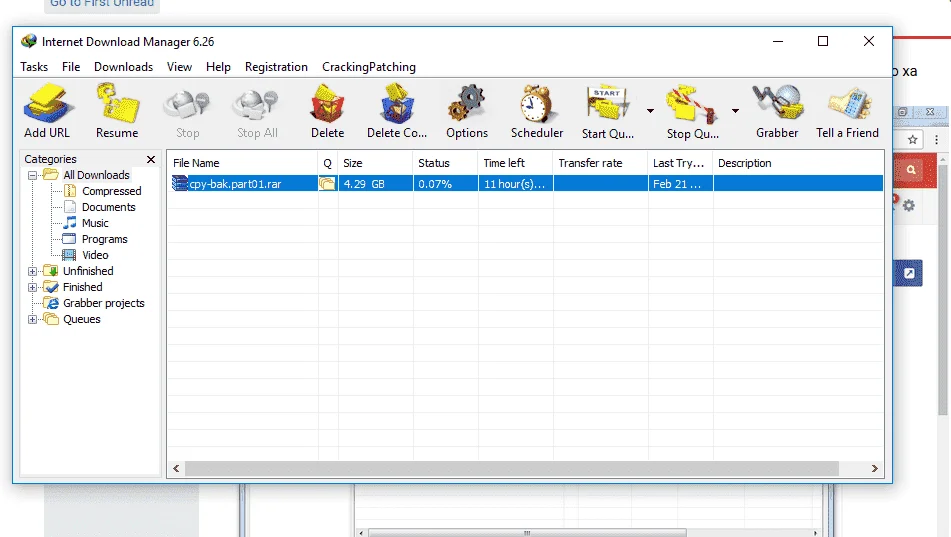The height and width of the screenshot is (537, 951).
Task: Sort by the Transfer rate column header
Action: coord(600,163)
